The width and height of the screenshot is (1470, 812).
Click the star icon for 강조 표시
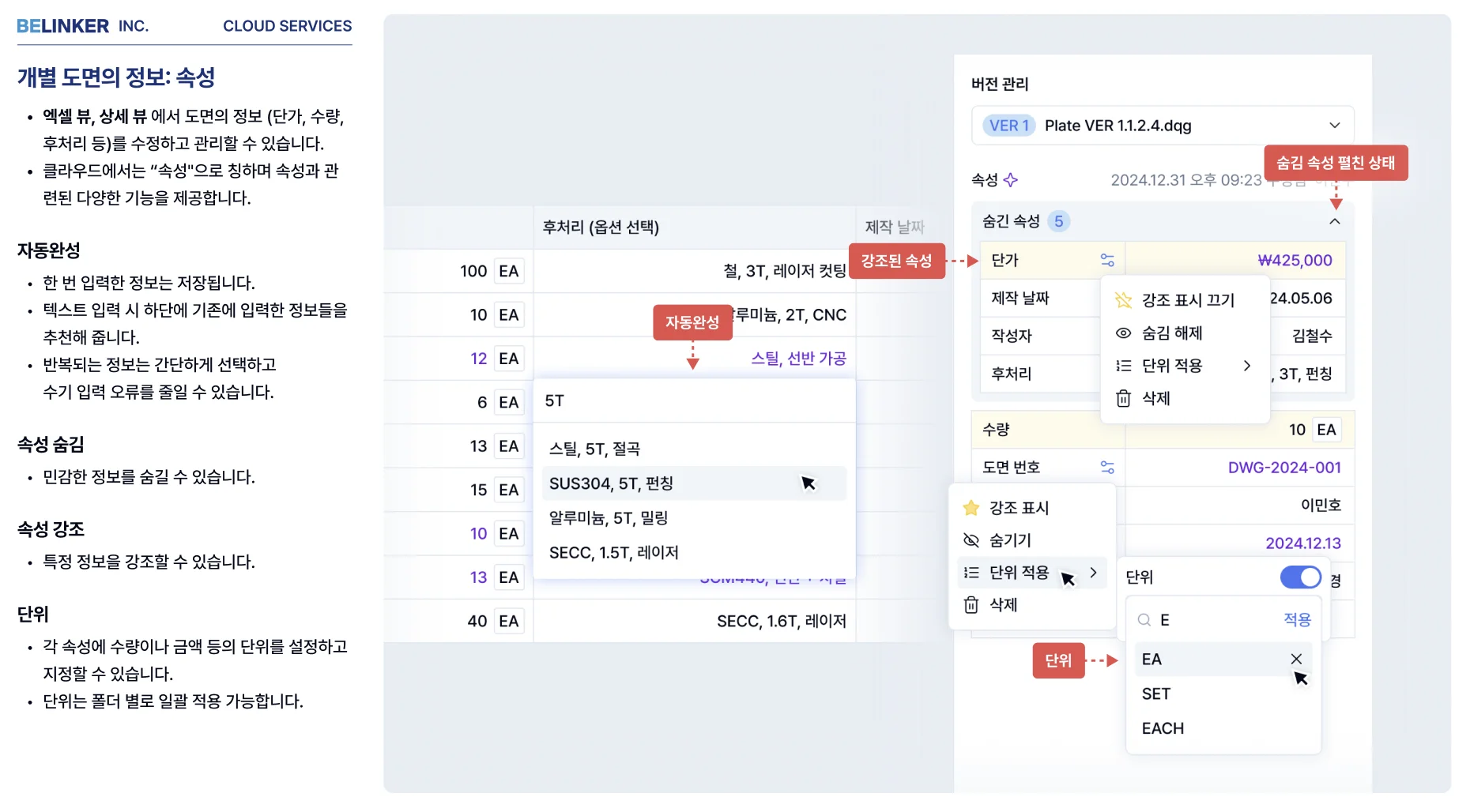pos(971,508)
